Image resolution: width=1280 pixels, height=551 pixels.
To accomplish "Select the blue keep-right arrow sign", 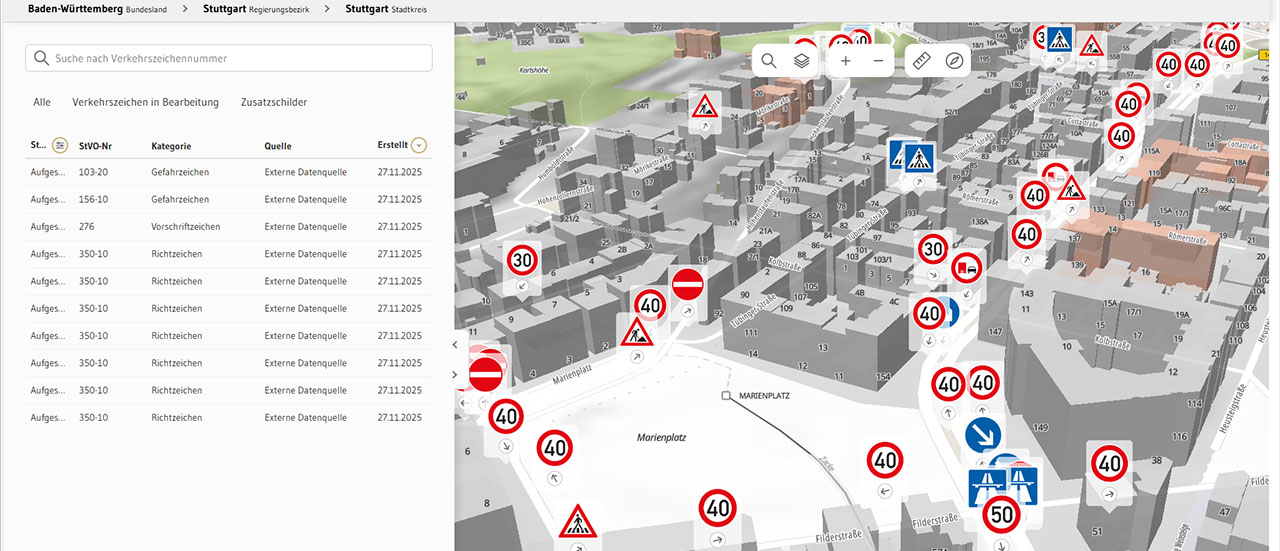I will pyautogui.click(x=983, y=436).
